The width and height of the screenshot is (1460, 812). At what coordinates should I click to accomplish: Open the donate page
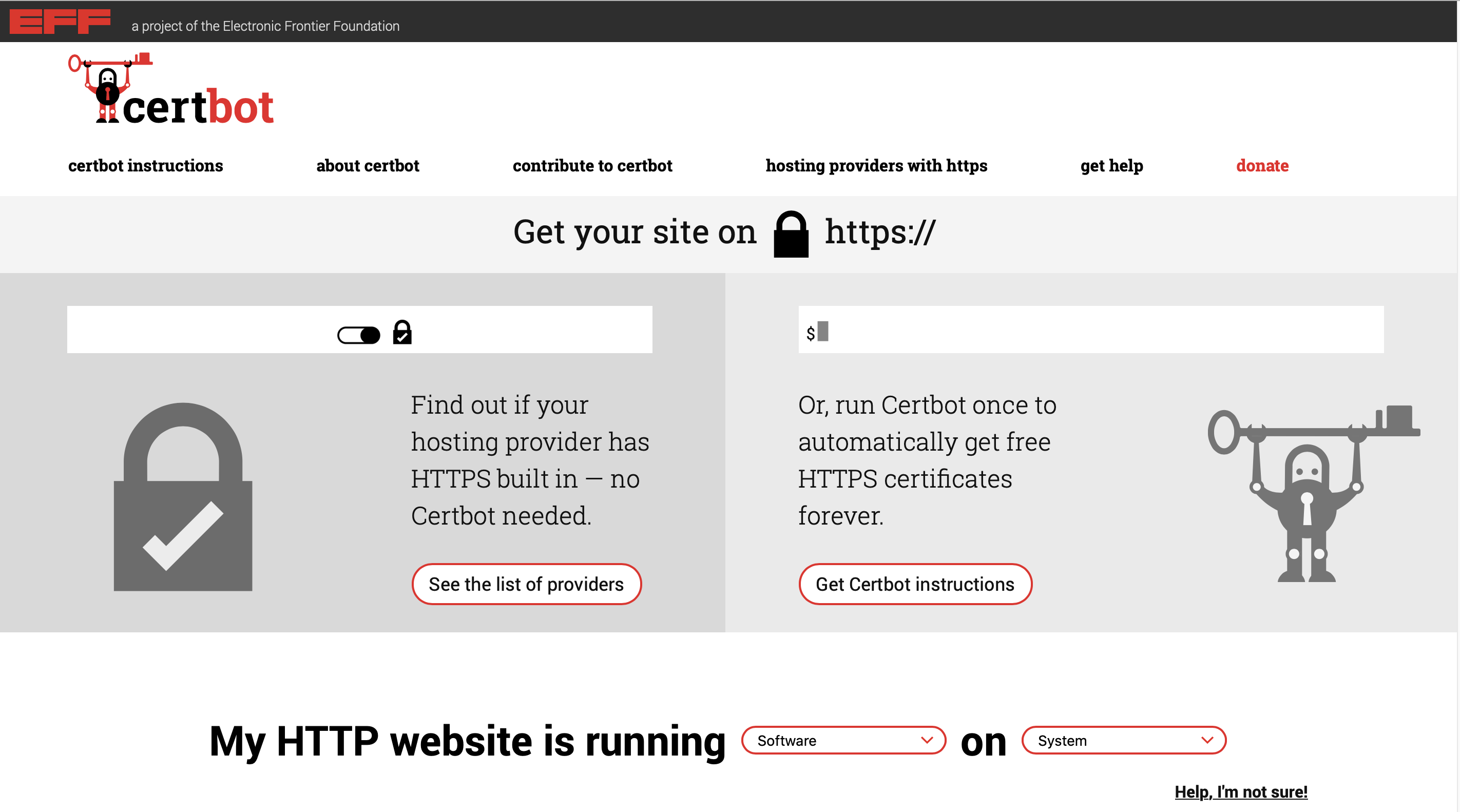pos(1262,165)
